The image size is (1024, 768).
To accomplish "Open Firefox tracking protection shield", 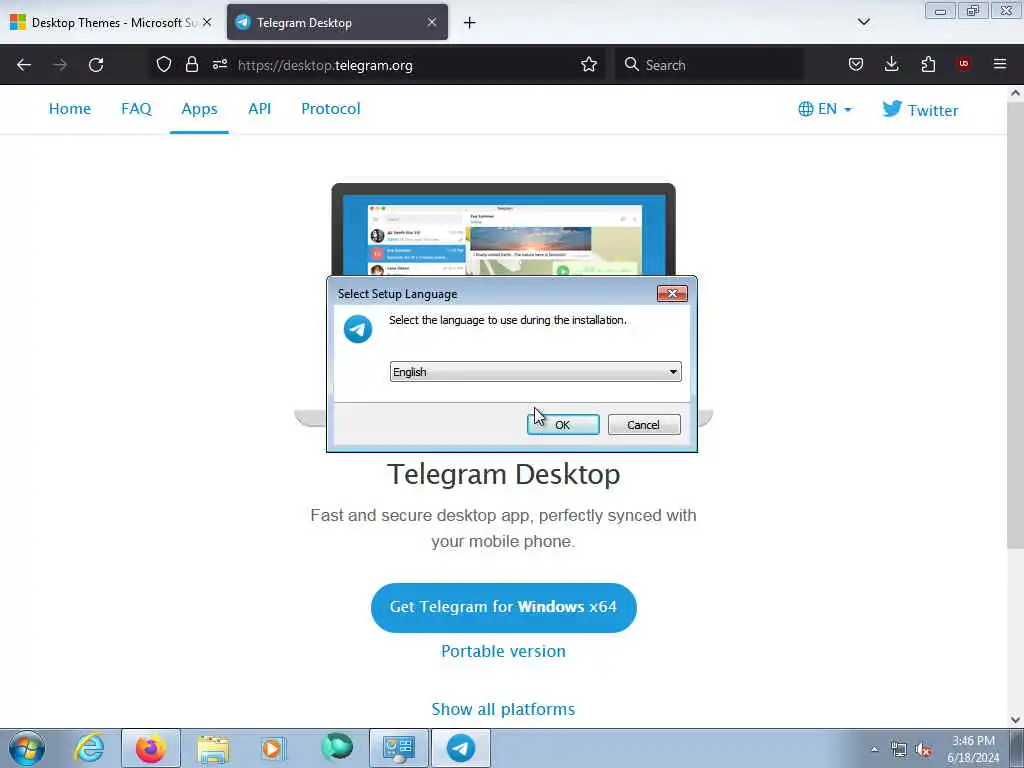I will tap(164, 65).
